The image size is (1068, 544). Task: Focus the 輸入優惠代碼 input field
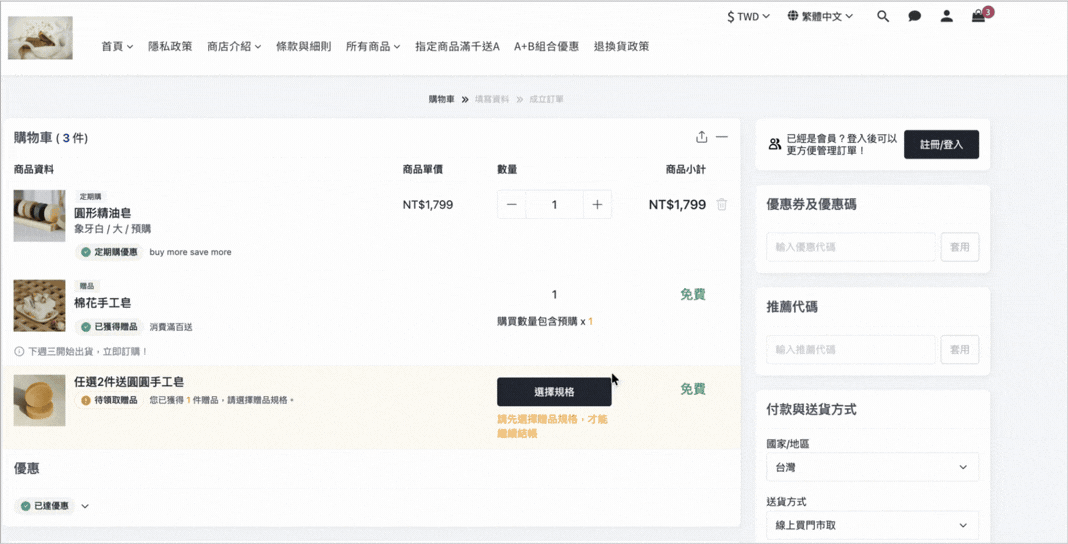(851, 246)
